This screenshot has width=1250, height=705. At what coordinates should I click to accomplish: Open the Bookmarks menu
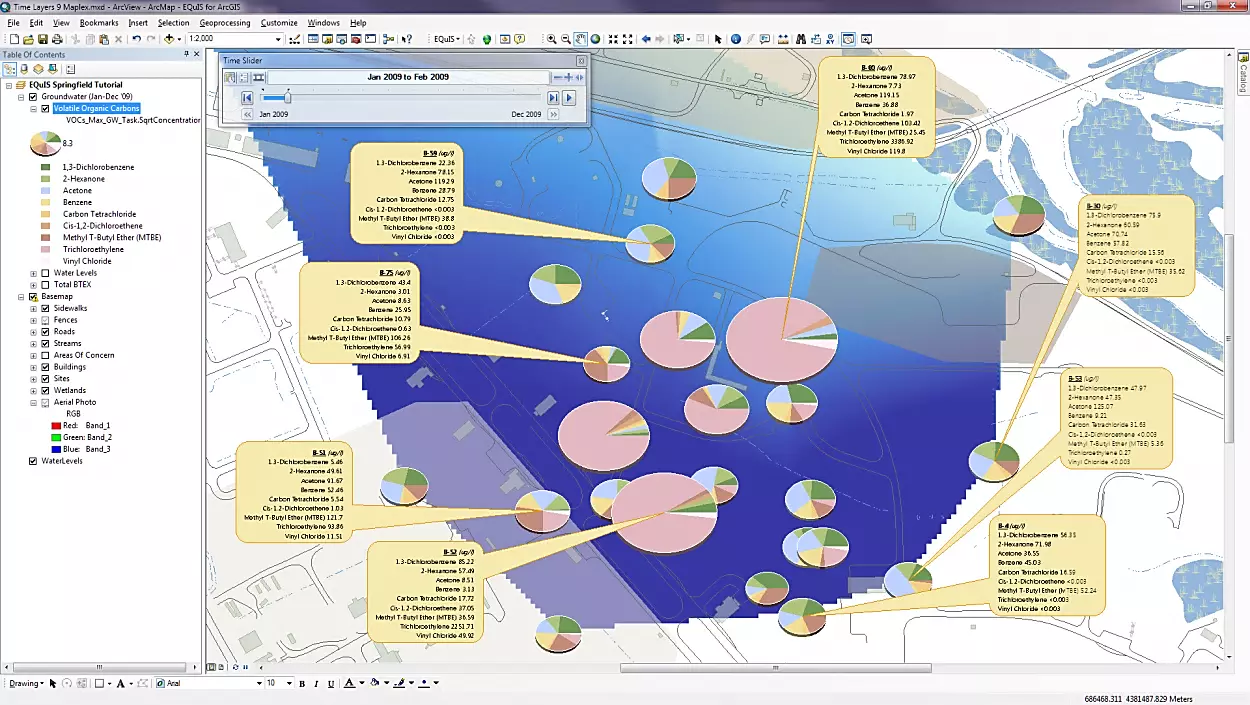99,22
